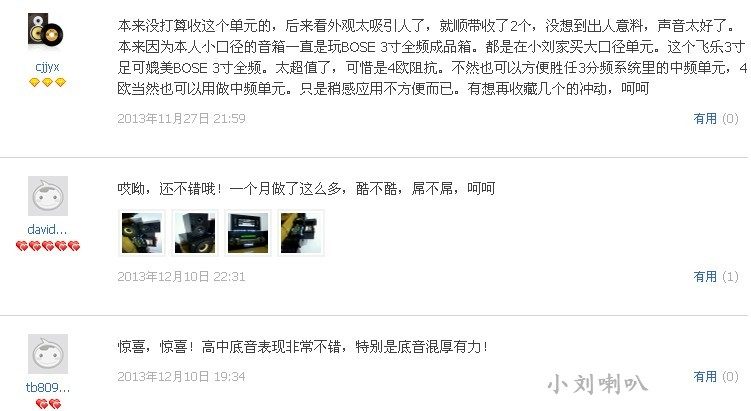This screenshot has height=411, width=751.
Task: Click the 2013年11月27日 21:59 timestamp
Action: 182,118
